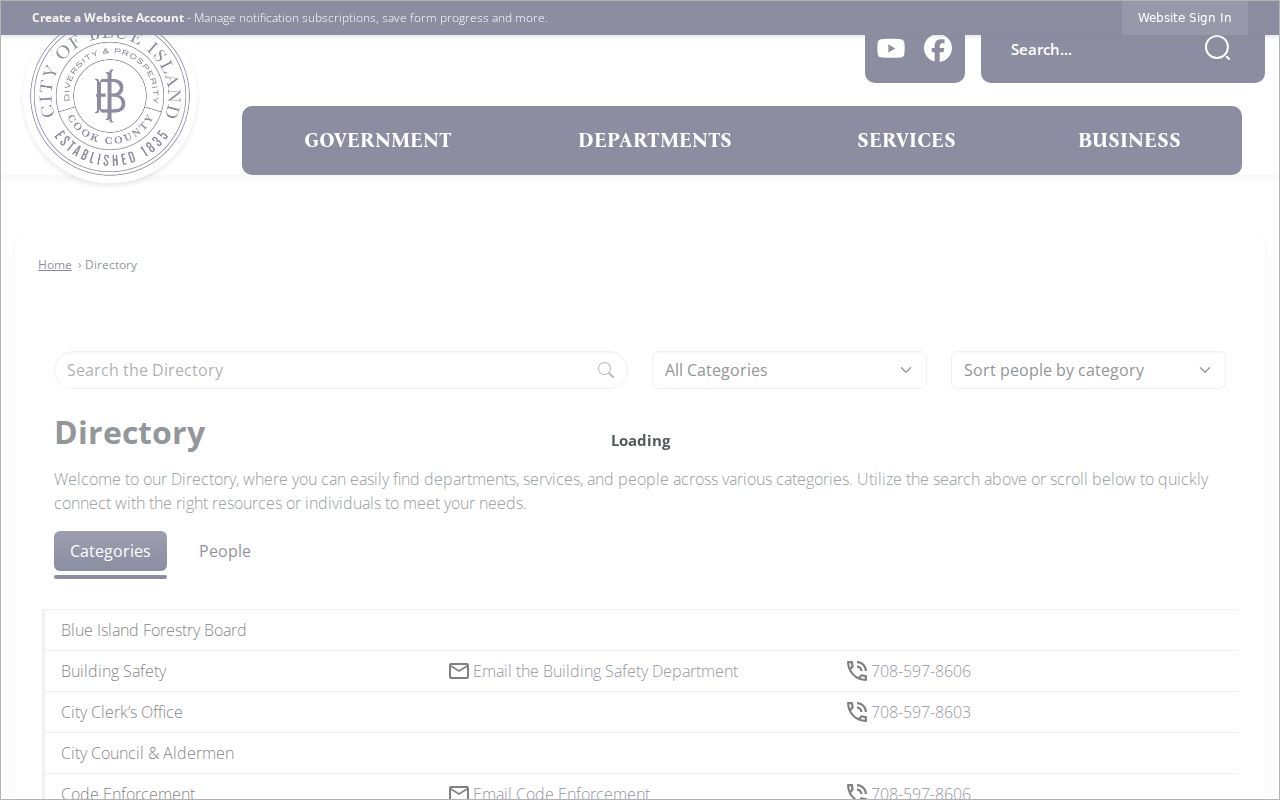Open the Facebook page icon
The image size is (1280, 800).
(x=937, y=48)
